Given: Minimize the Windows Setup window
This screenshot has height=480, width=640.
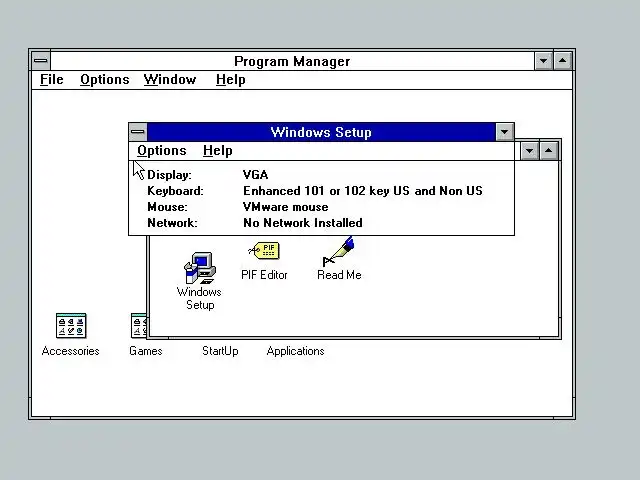Looking at the screenshot, I should (x=504, y=132).
